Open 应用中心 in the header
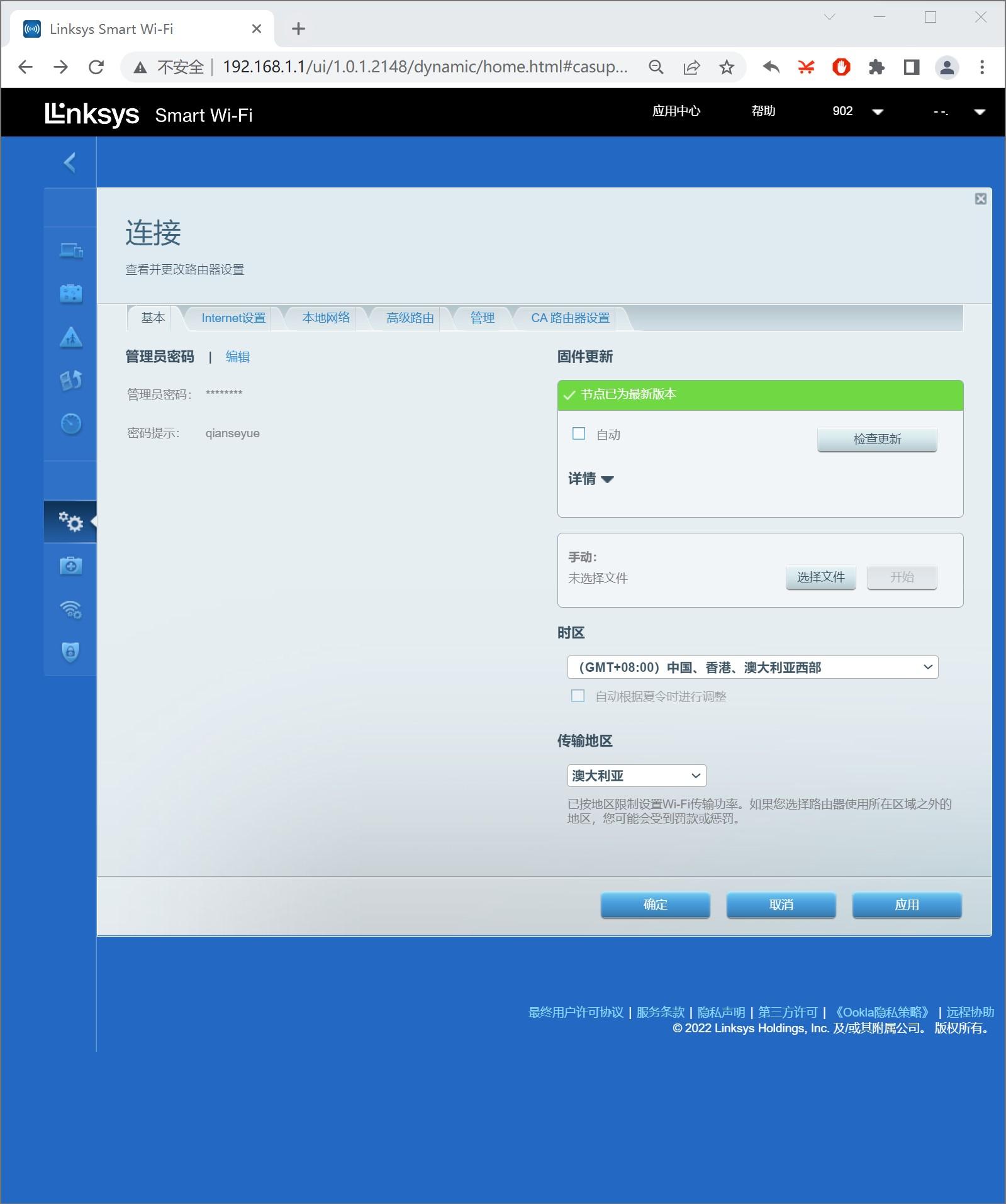 pyautogui.click(x=676, y=111)
